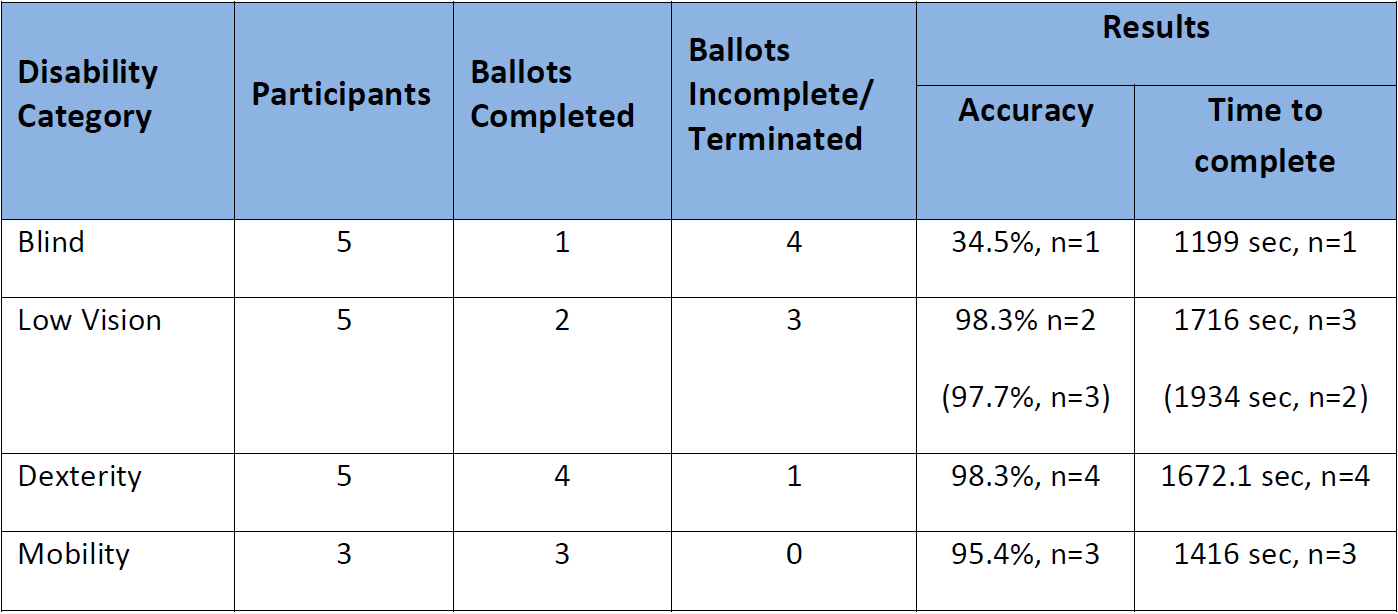The height and width of the screenshot is (614, 1398).
Task: Select the Ballots Incomplete/Terminated header
Action: pyautogui.click(x=793, y=110)
